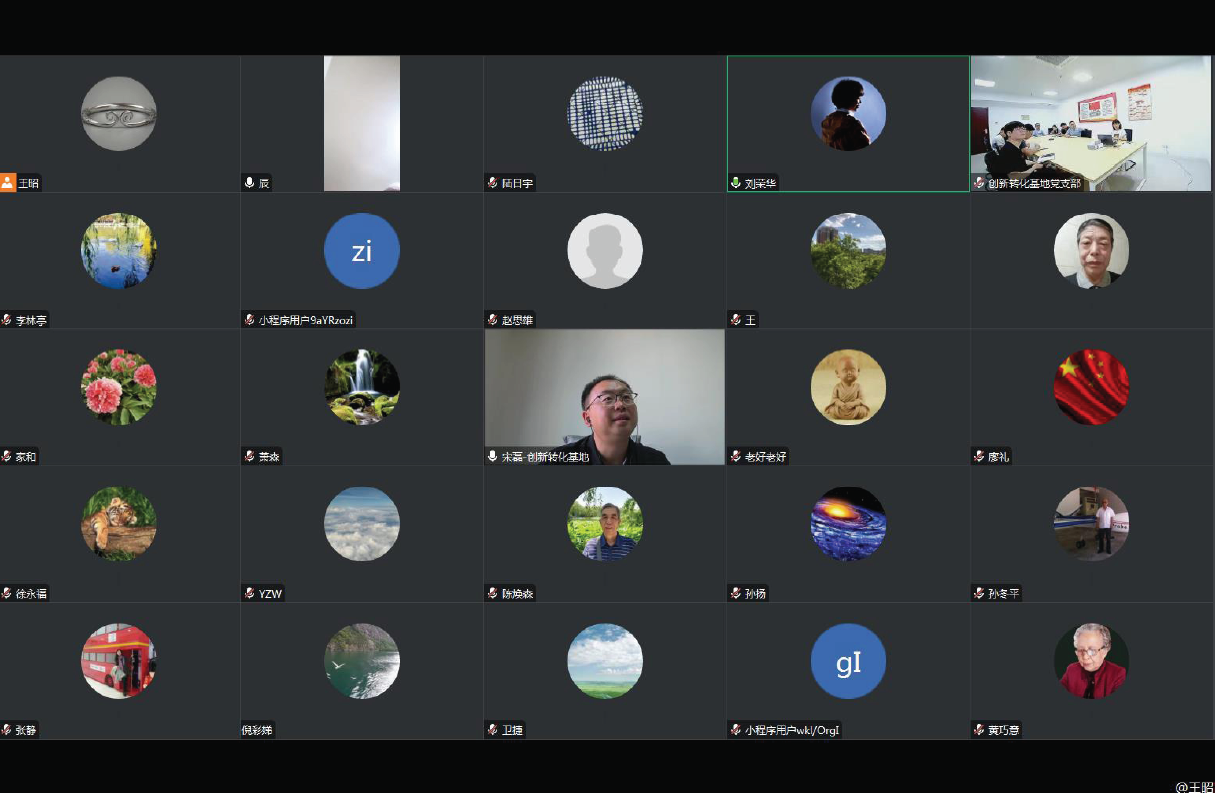This screenshot has width=1216, height=793.
Task: Click the muted mic icon for 小程序用户9aYRzozi
Action: click(250, 320)
